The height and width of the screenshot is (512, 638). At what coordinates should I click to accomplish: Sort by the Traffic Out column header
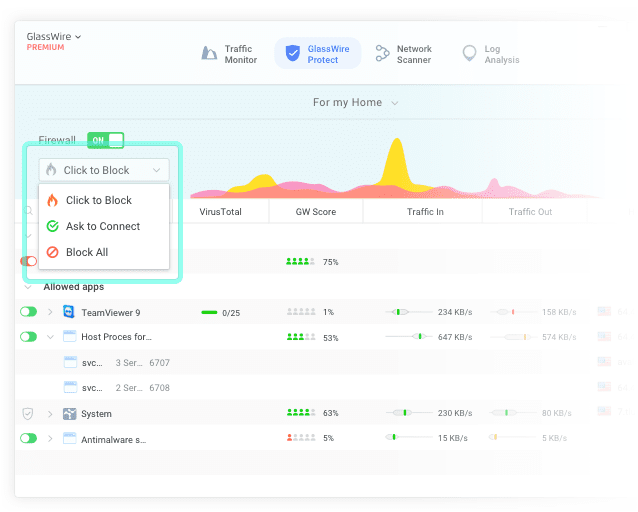pos(530,212)
